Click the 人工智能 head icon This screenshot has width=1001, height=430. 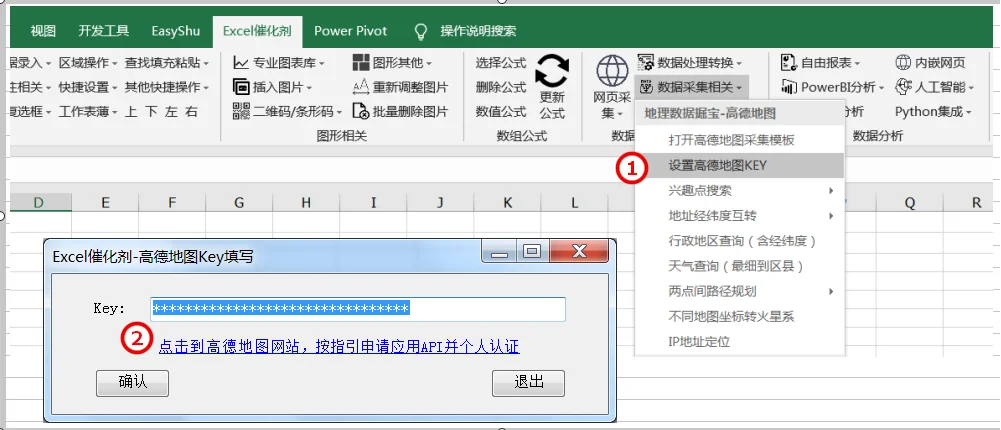click(903, 87)
